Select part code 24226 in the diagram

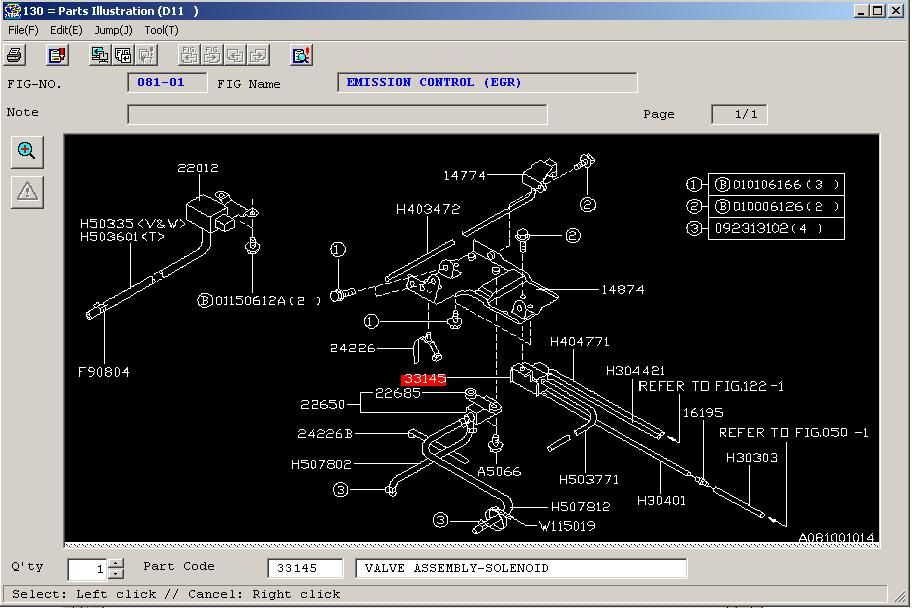click(x=352, y=348)
